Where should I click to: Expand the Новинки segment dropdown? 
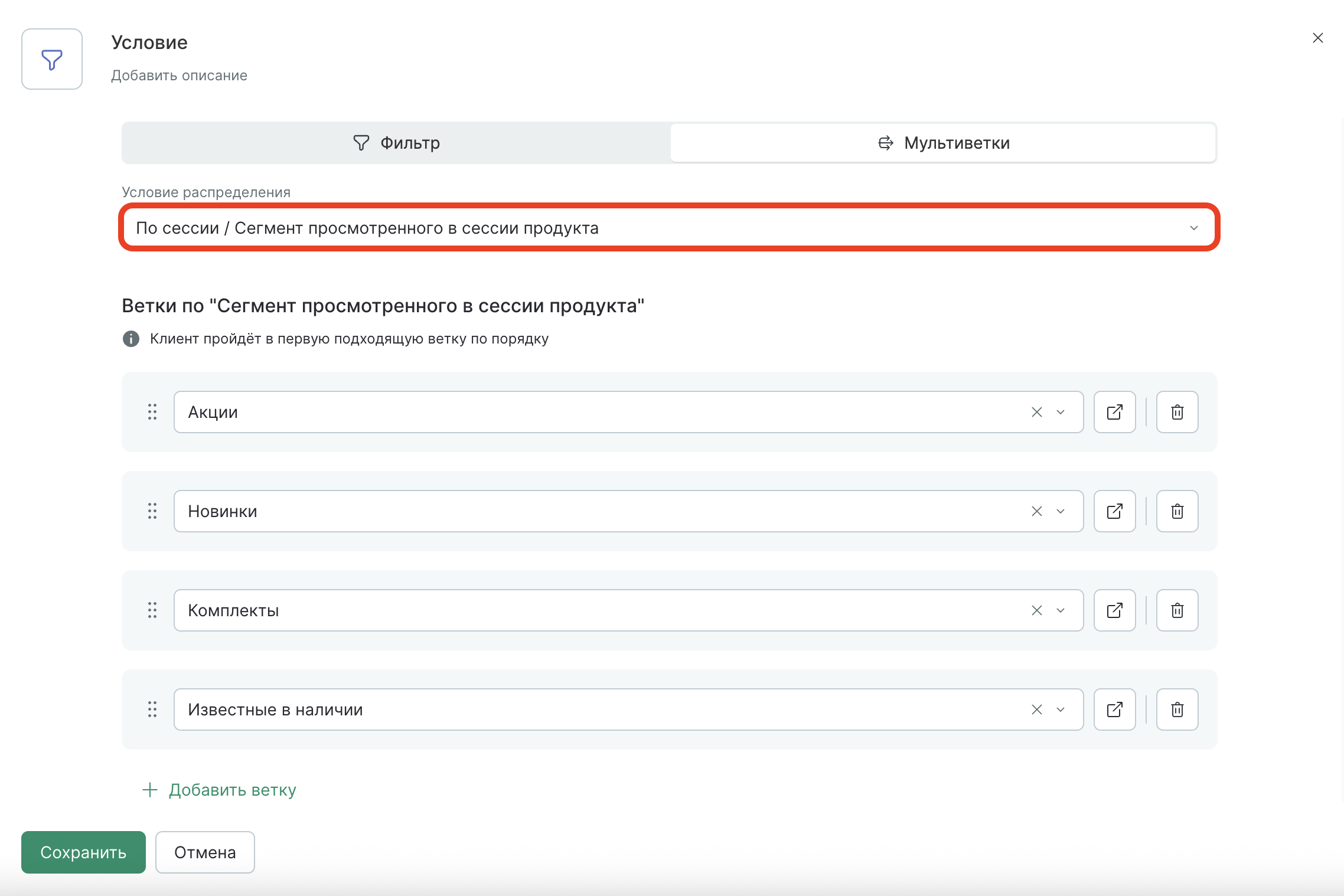pos(1061,511)
